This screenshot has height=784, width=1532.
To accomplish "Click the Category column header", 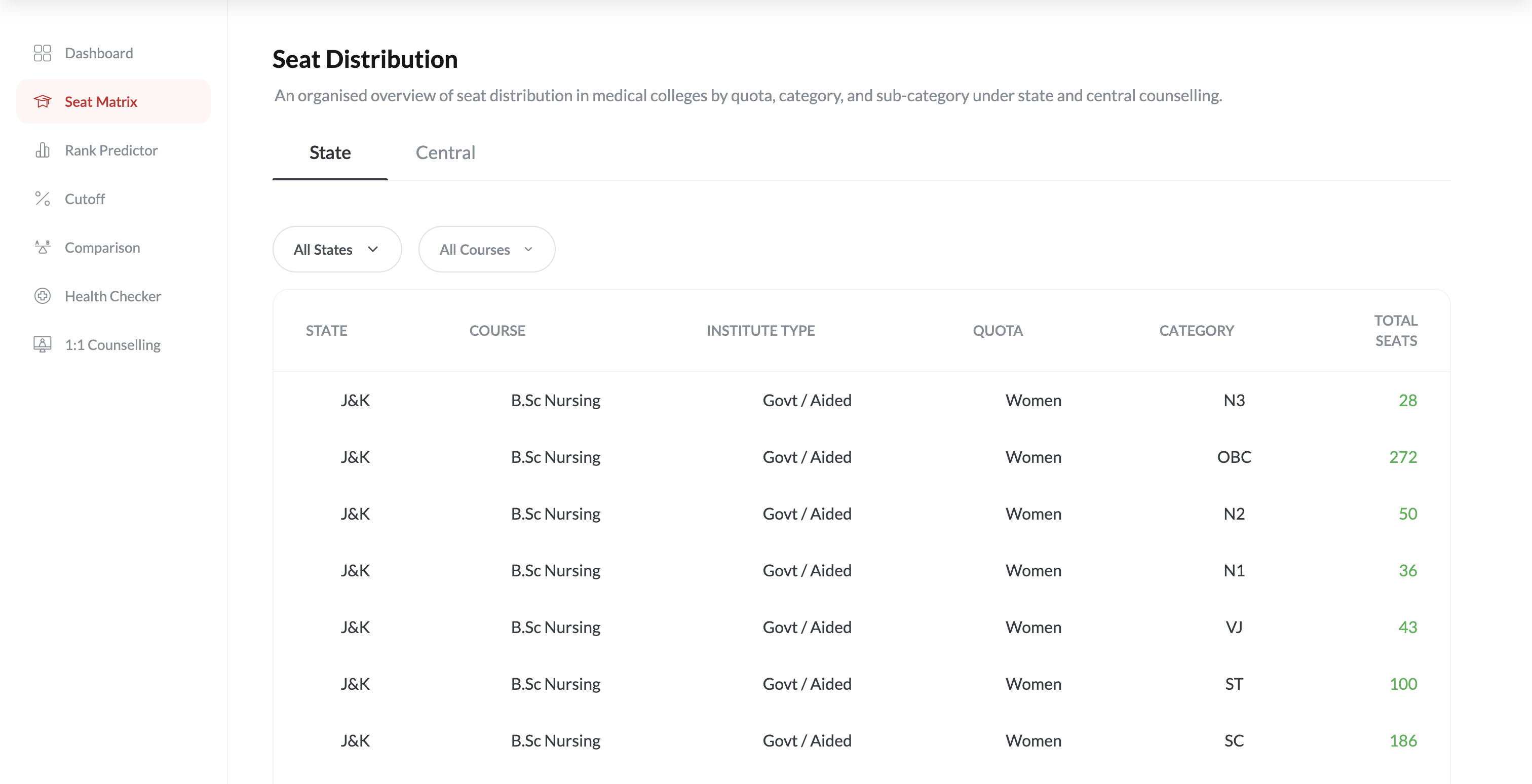I will tap(1196, 331).
